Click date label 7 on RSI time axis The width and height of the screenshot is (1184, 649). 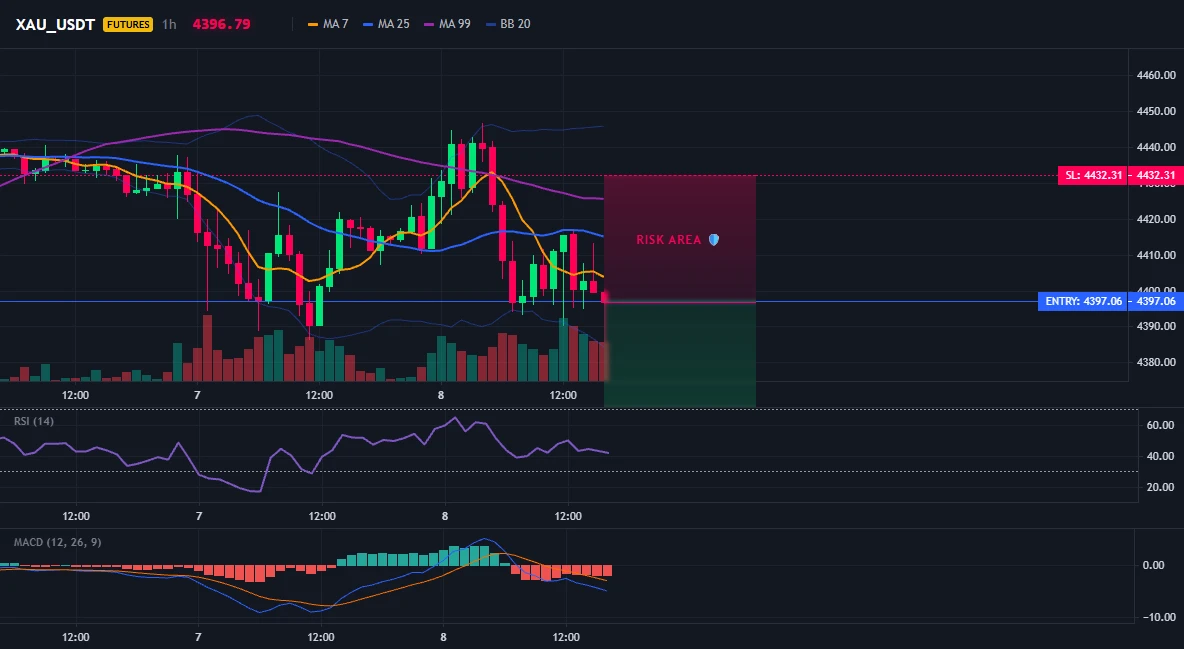[199, 516]
